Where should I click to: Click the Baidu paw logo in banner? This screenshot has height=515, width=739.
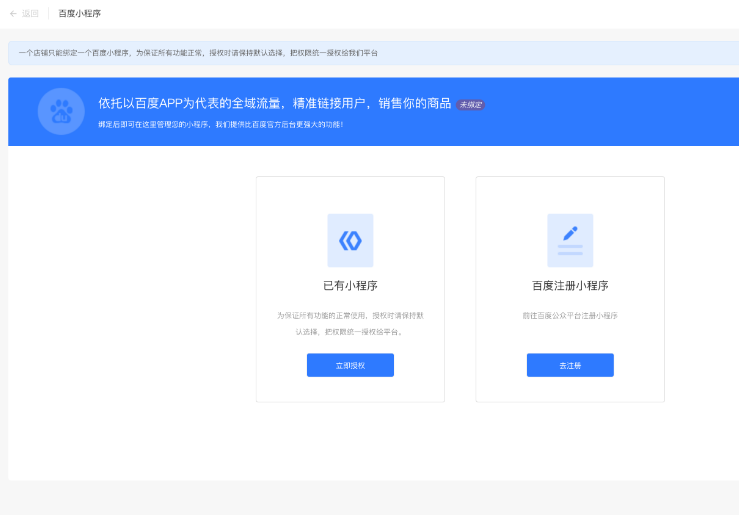(x=61, y=111)
